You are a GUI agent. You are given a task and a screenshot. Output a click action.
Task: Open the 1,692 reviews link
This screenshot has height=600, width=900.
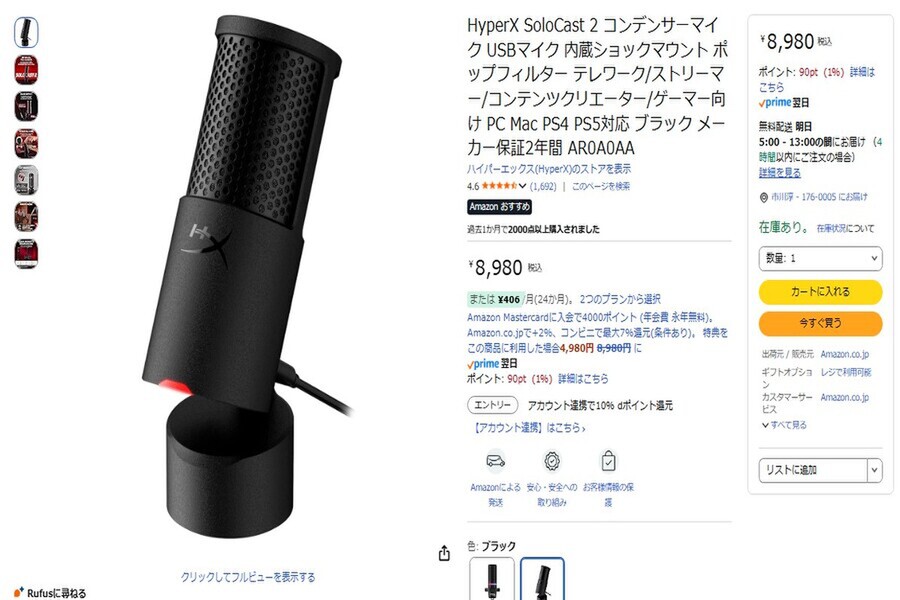[543, 186]
